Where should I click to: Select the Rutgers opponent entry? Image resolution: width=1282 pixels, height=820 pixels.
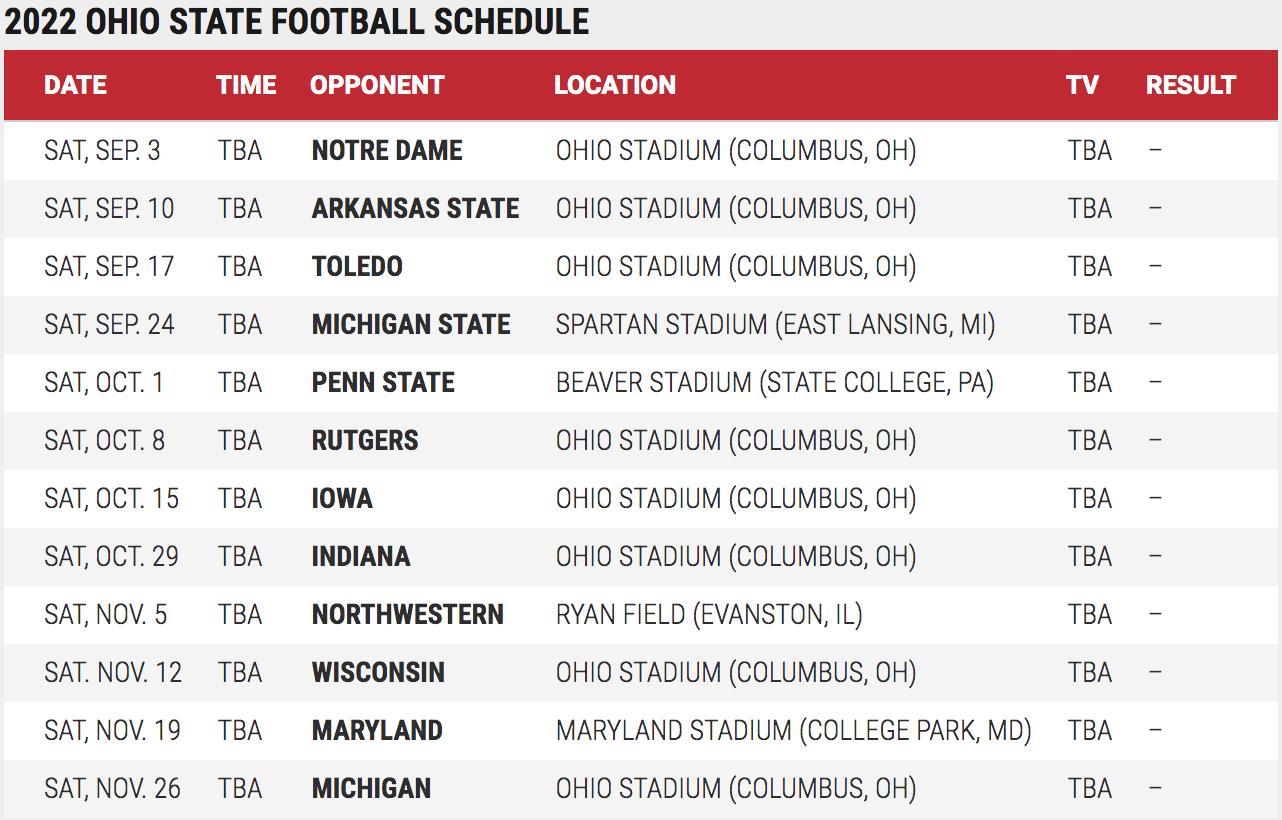pyautogui.click(x=365, y=441)
